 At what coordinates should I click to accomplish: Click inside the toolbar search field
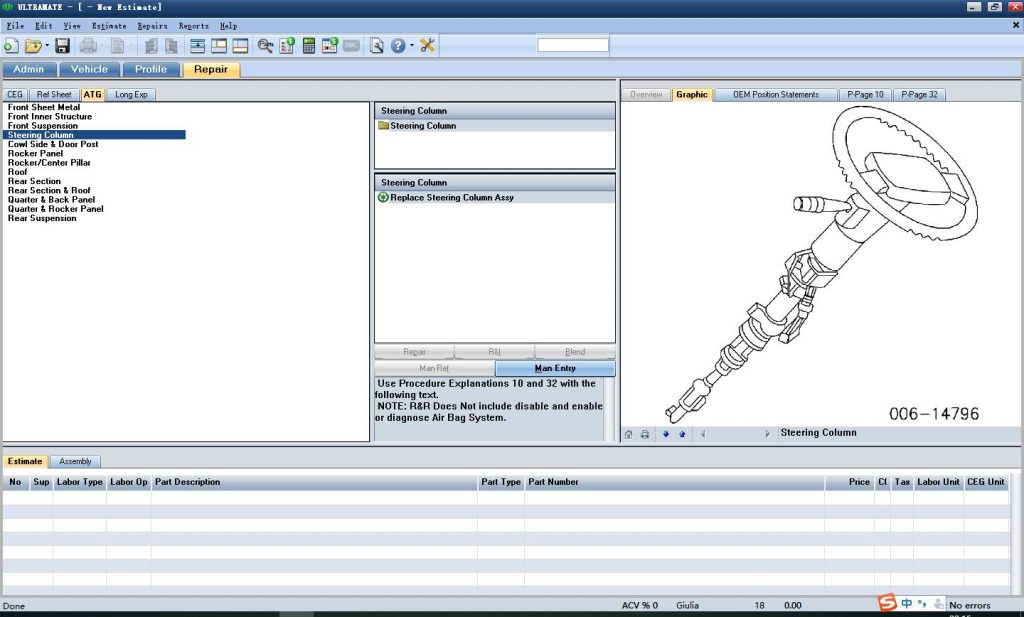(x=572, y=44)
